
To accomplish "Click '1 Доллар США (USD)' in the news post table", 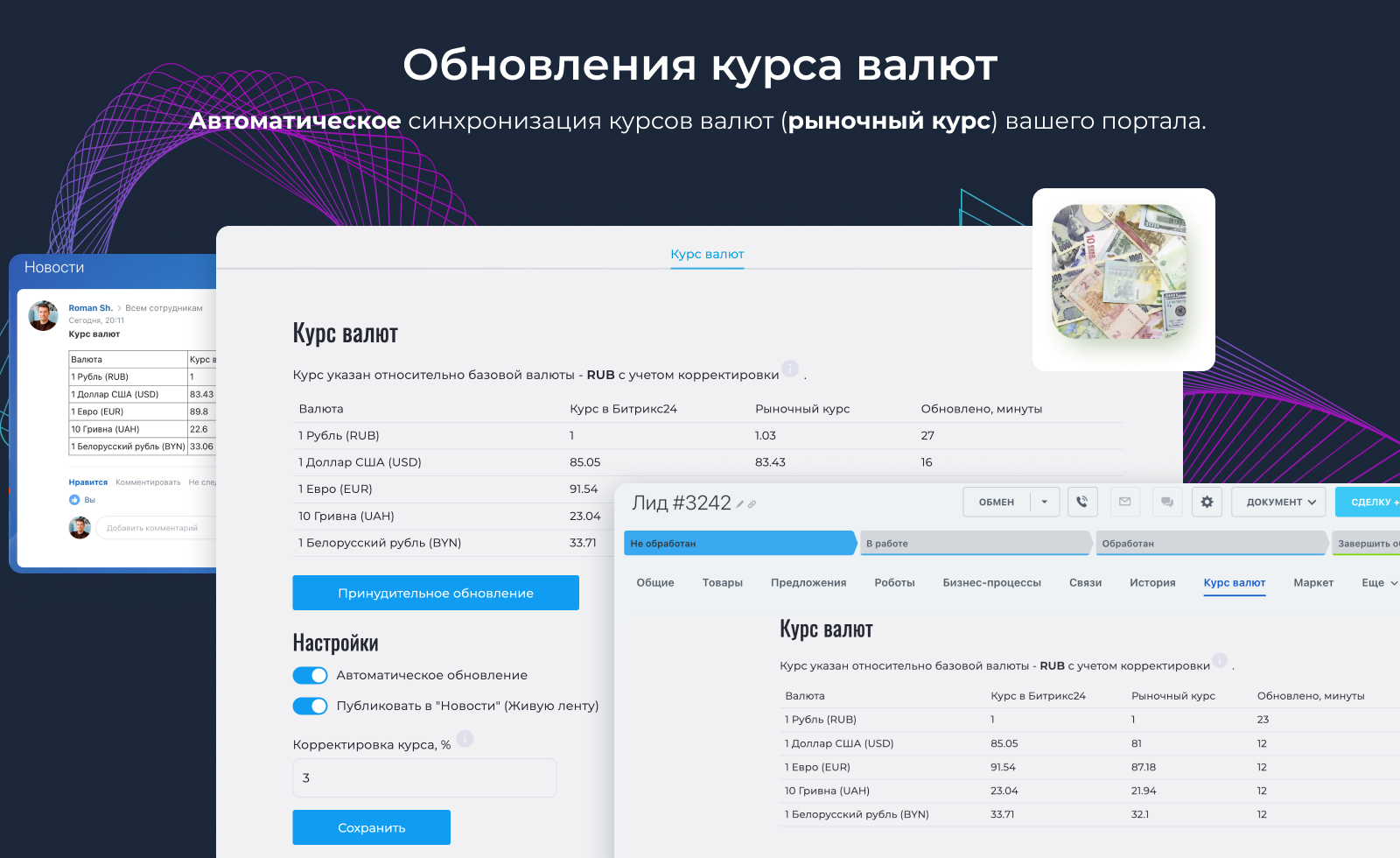I will click(115, 394).
